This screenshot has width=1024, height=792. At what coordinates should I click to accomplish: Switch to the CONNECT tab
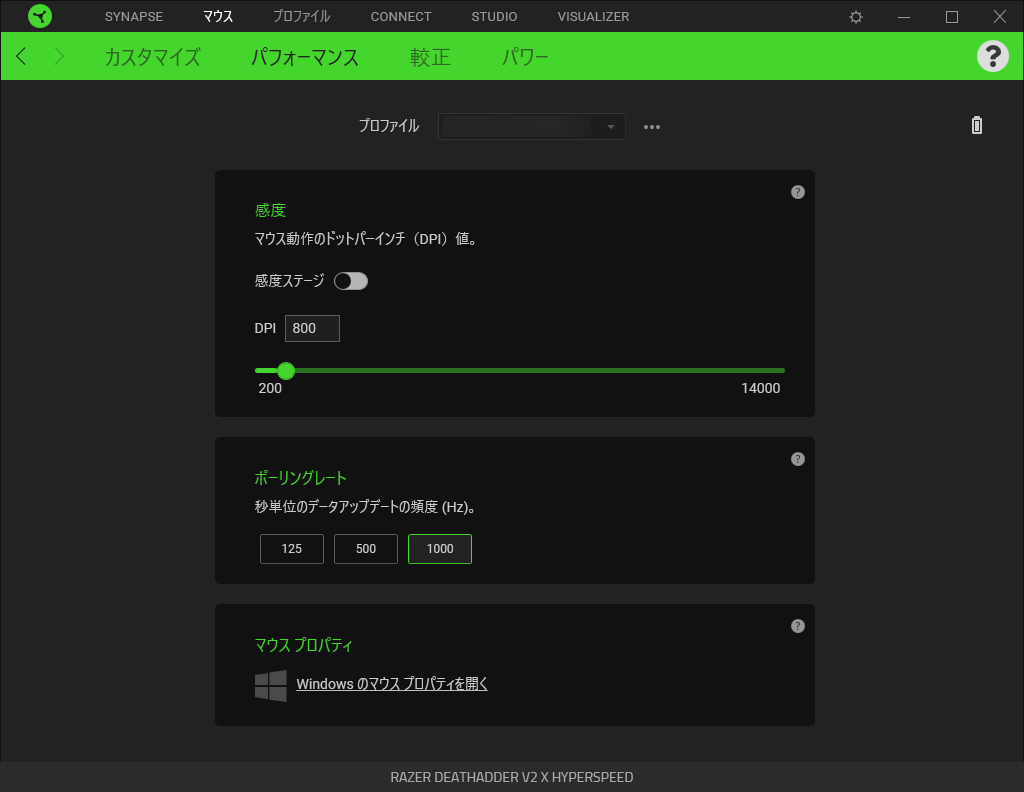pyautogui.click(x=401, y=16)
